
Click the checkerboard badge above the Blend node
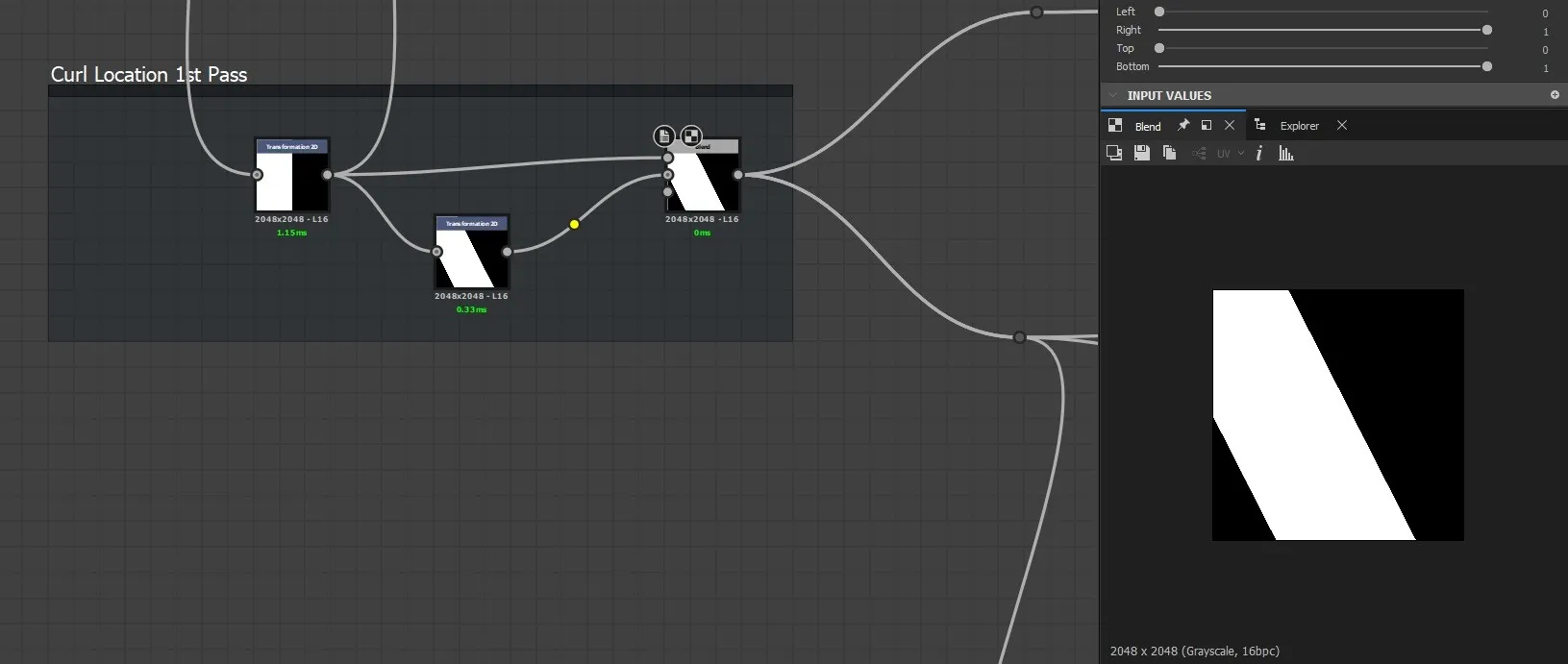pos(691,135)
